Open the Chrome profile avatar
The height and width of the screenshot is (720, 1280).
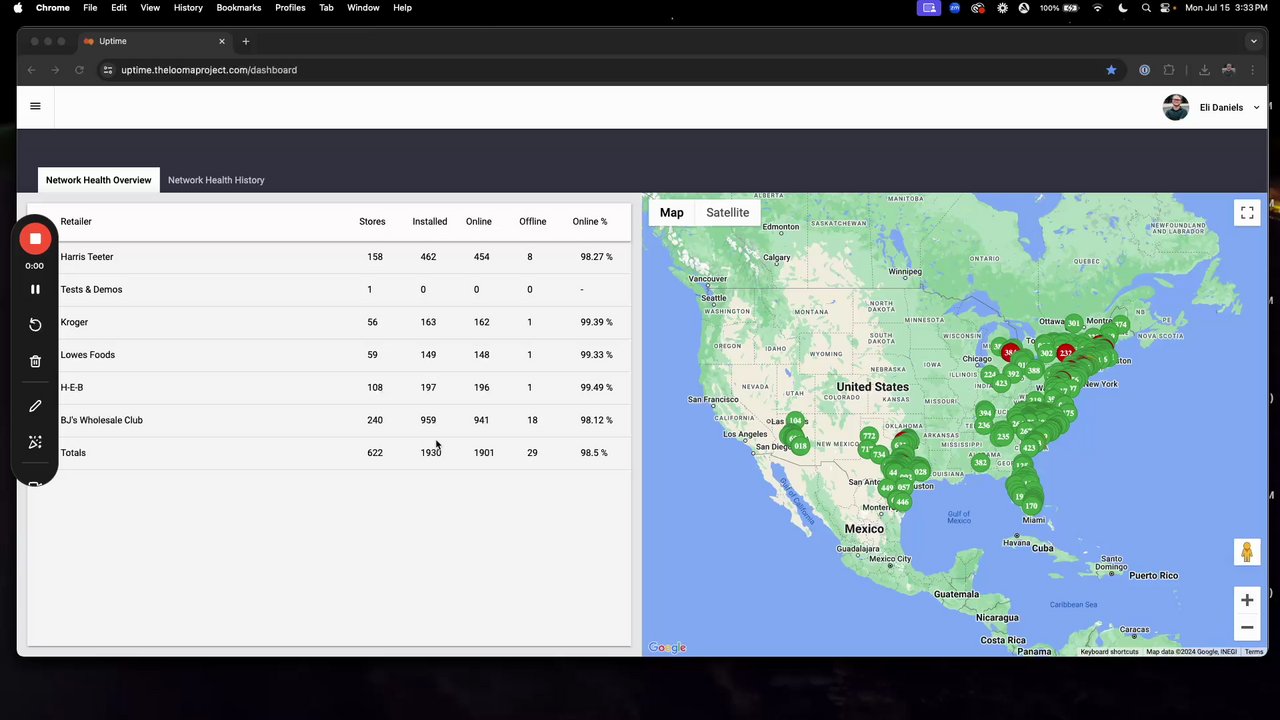[x=1228, y=70]
